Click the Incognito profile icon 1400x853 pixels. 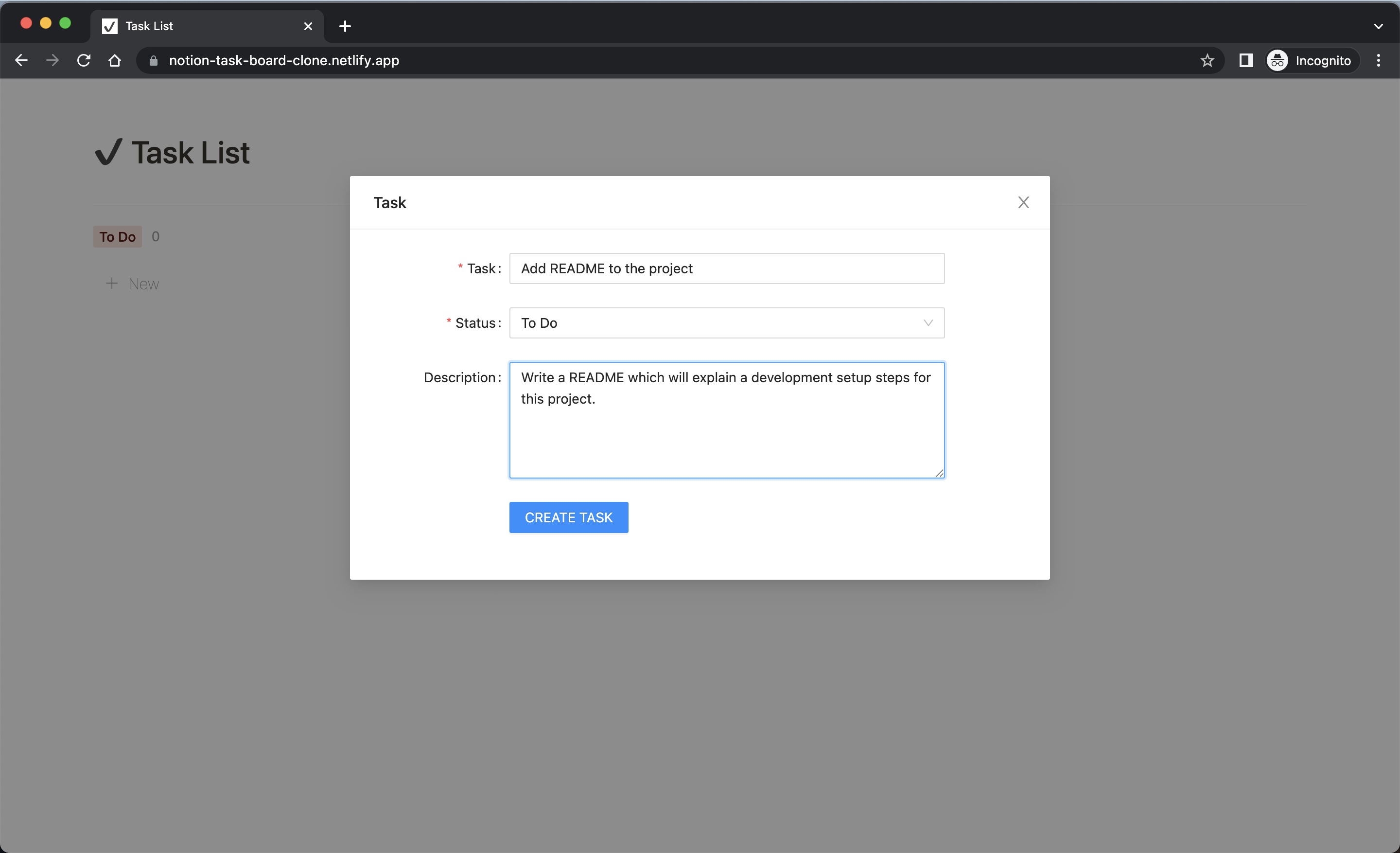coord(1277,60)
